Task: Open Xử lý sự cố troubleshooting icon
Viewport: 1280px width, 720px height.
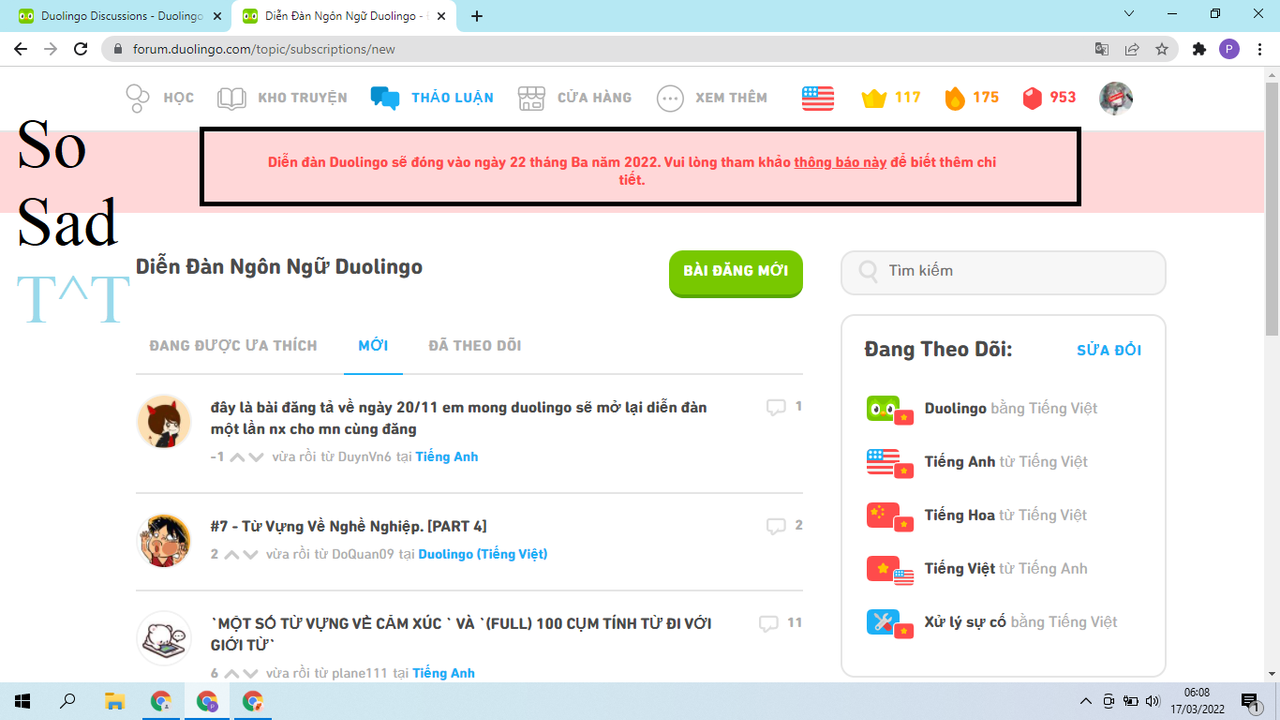Action: [889, 622]
